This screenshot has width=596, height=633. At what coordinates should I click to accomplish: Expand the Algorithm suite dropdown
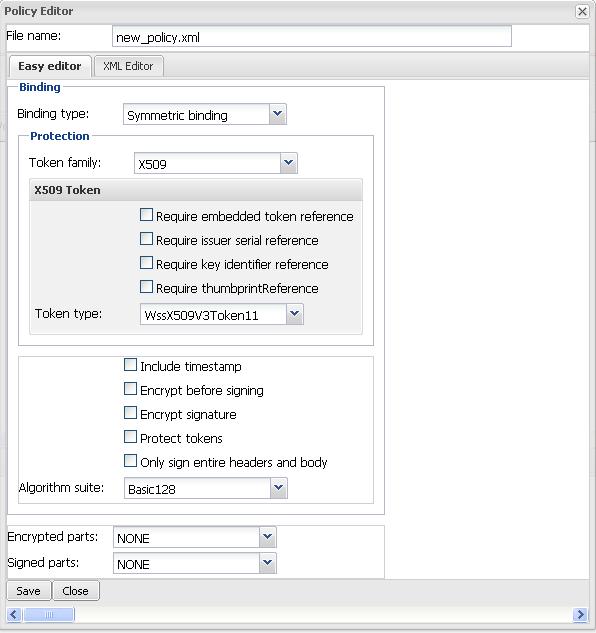278,488
